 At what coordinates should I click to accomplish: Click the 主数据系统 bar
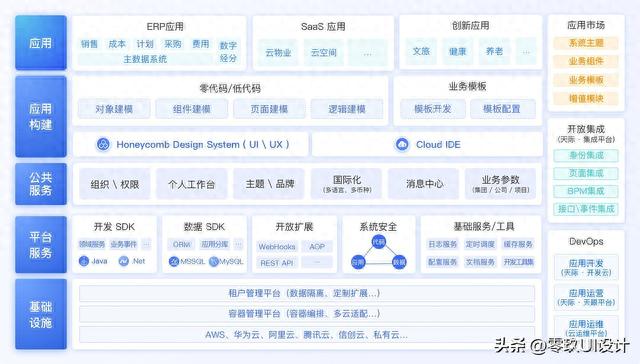click(145, 59)
